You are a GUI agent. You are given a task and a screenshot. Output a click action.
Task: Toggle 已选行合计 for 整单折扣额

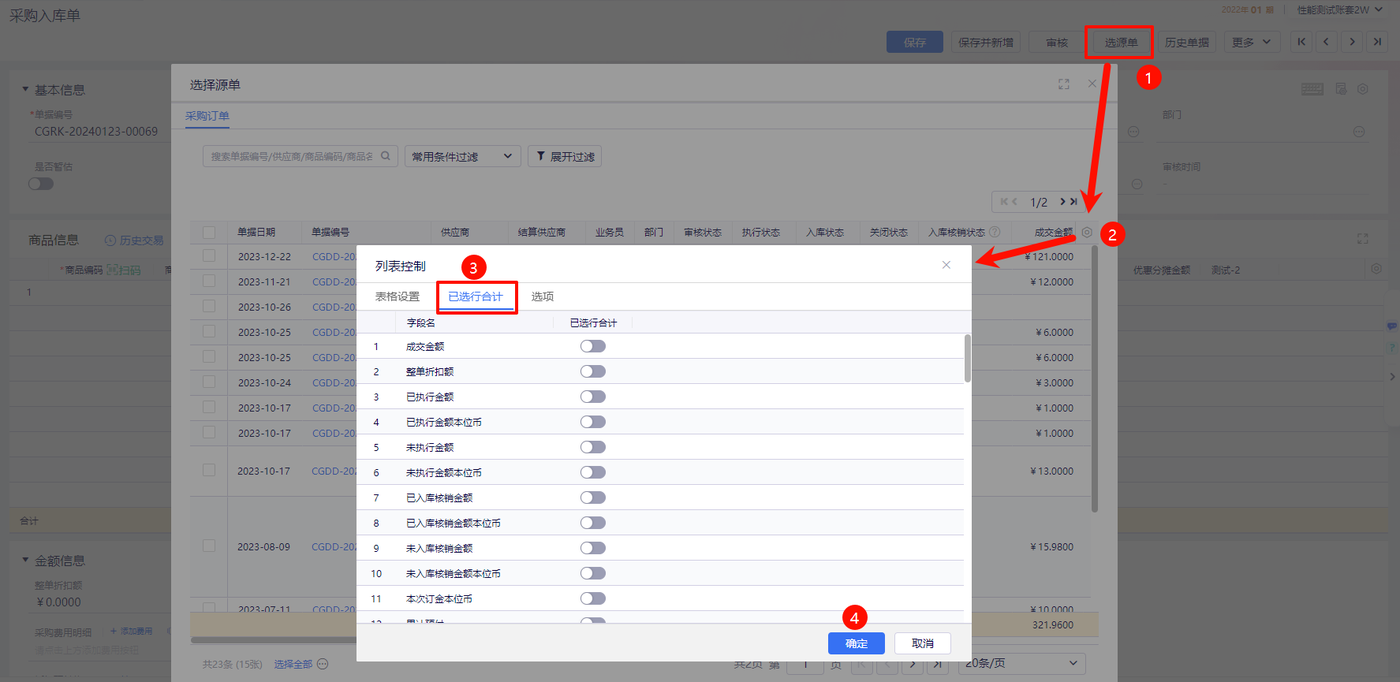click(x=593, y=371)
